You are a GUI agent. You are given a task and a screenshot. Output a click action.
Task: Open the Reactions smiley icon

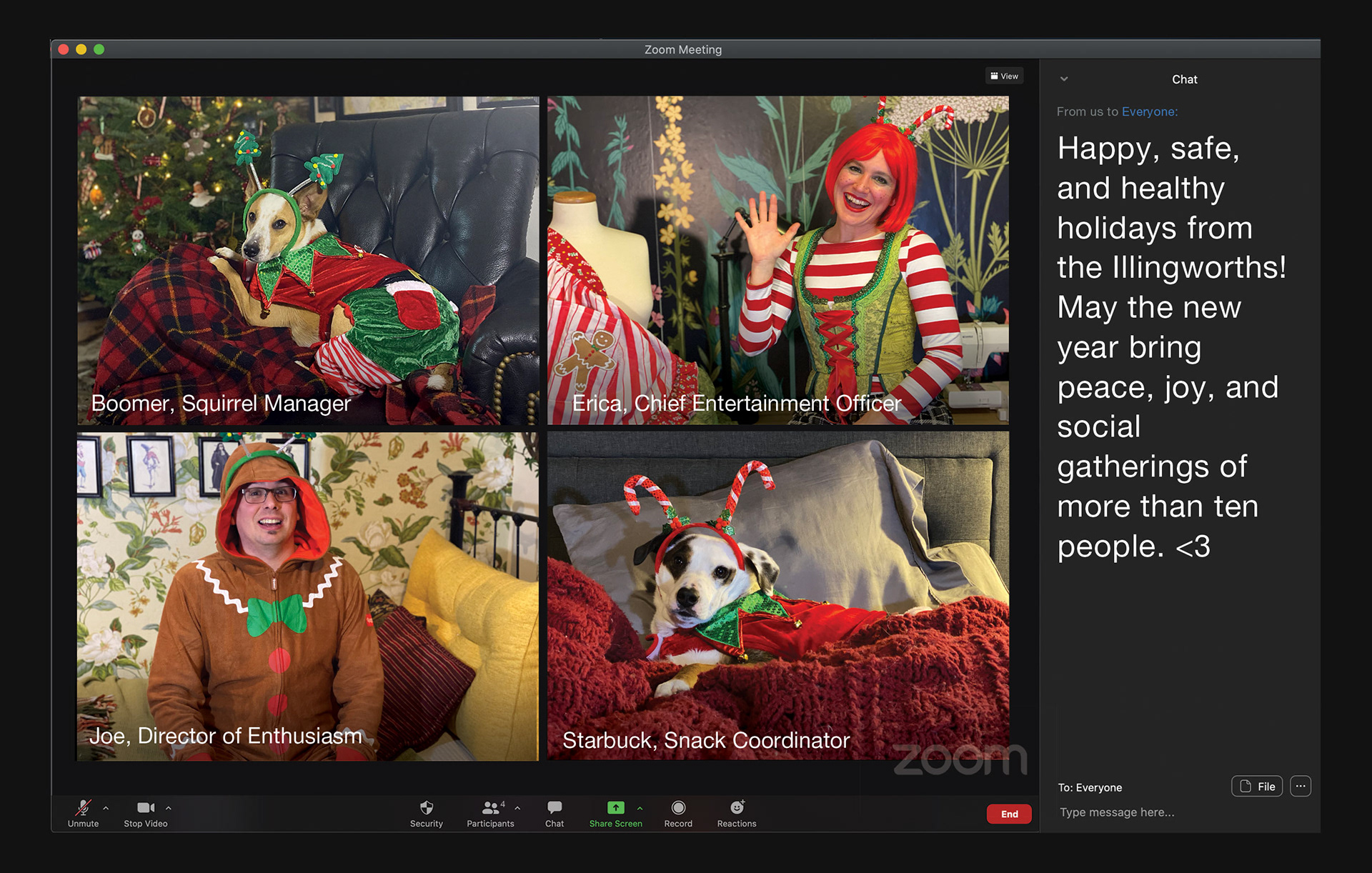click(737, 808)
